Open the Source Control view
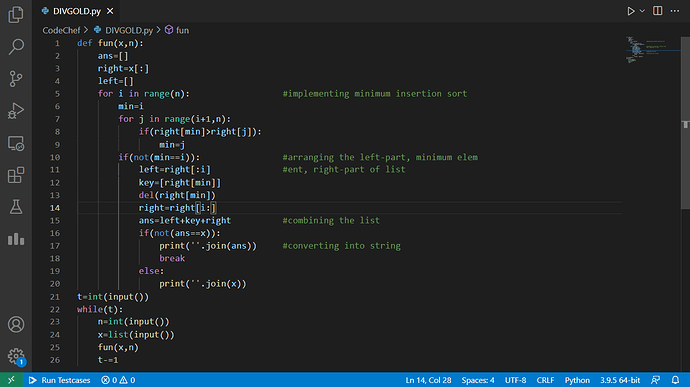Viewport: 690px width, 387px height. (x=16, y=79)
